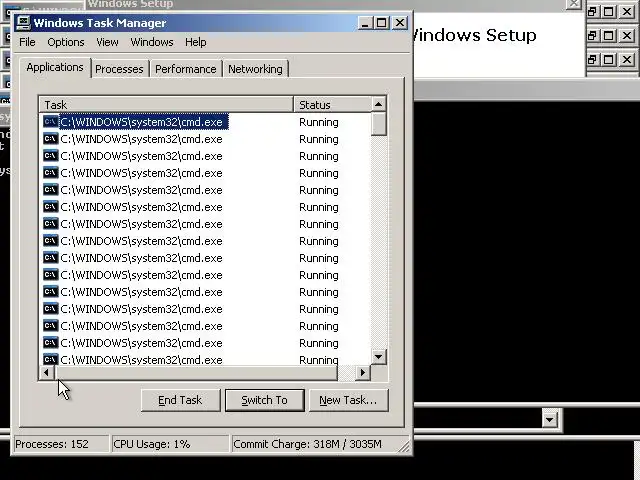Click the Task Manager title bar icon
Viewport: 640px width, 480px height.
[23, 22]
